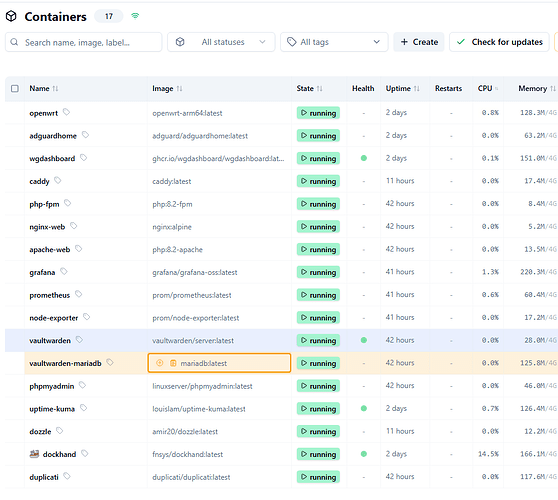Open the All tags filter dropdown

334,42
